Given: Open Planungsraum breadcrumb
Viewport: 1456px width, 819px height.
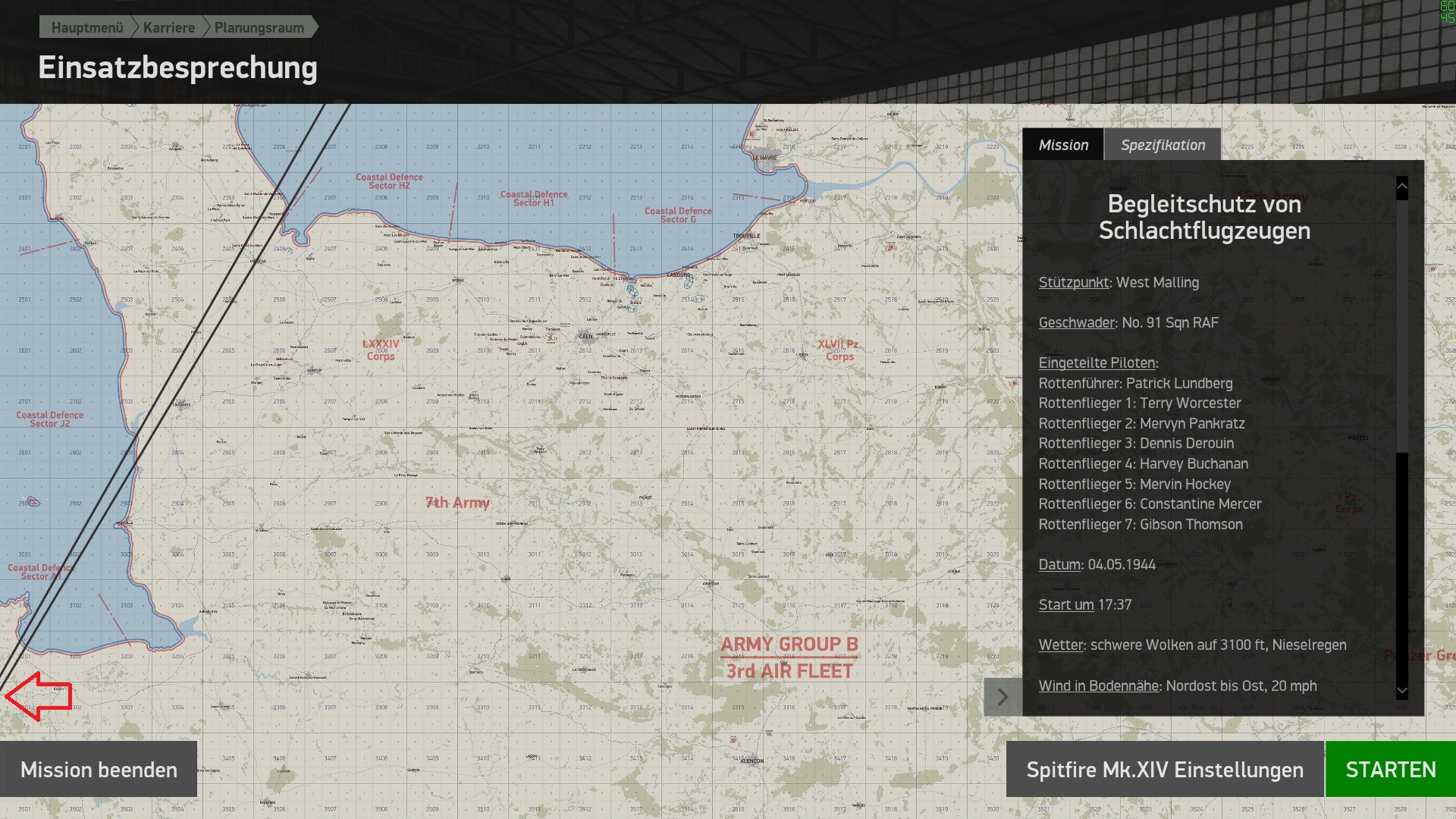Looking at the screenshot, I should point(259,27).
